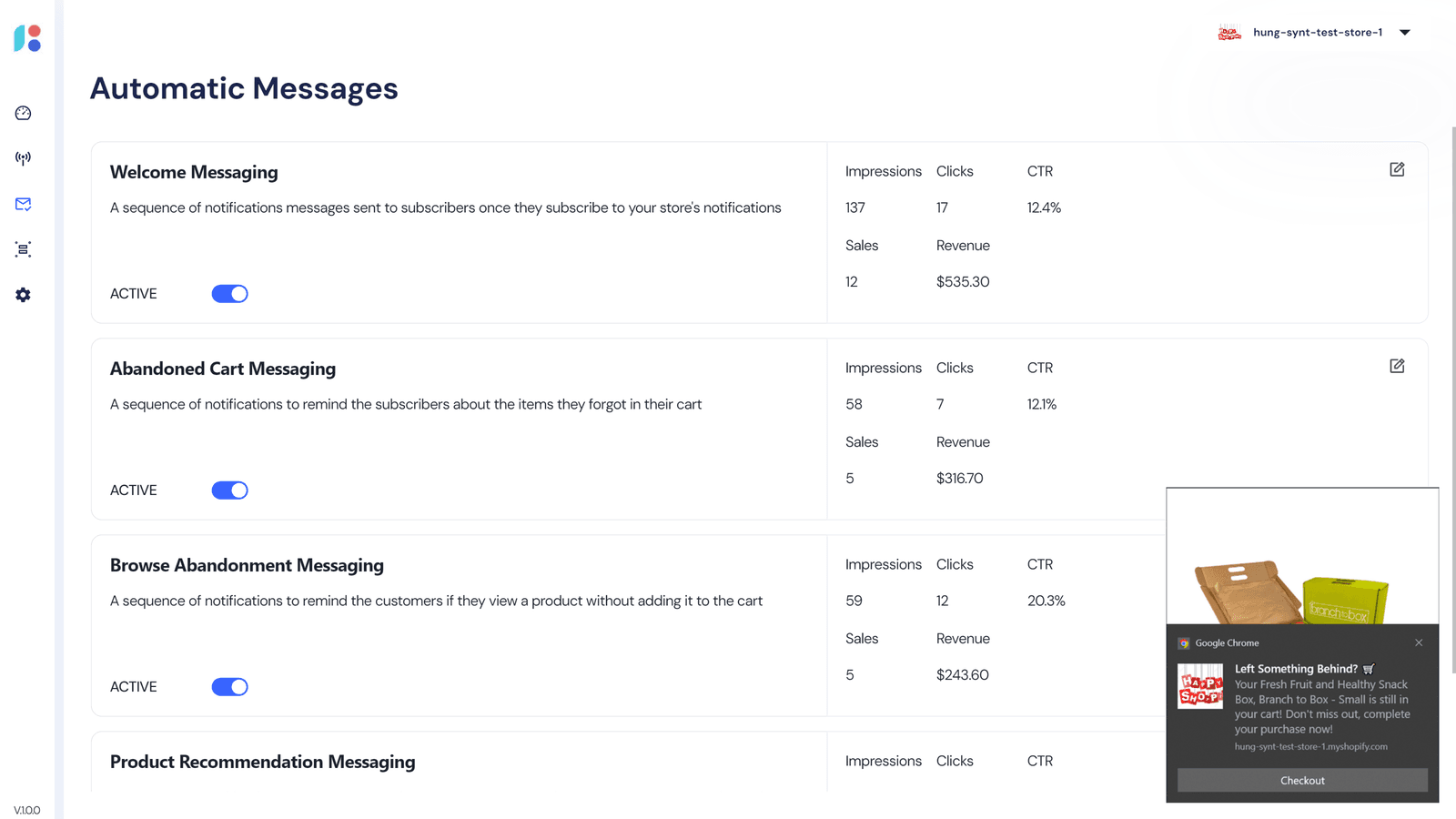Image resolution: width=1456 pixels, height=819 pixels.
Task: Edit the Welcome Messaging sequence
Action: click(1397, 169)
